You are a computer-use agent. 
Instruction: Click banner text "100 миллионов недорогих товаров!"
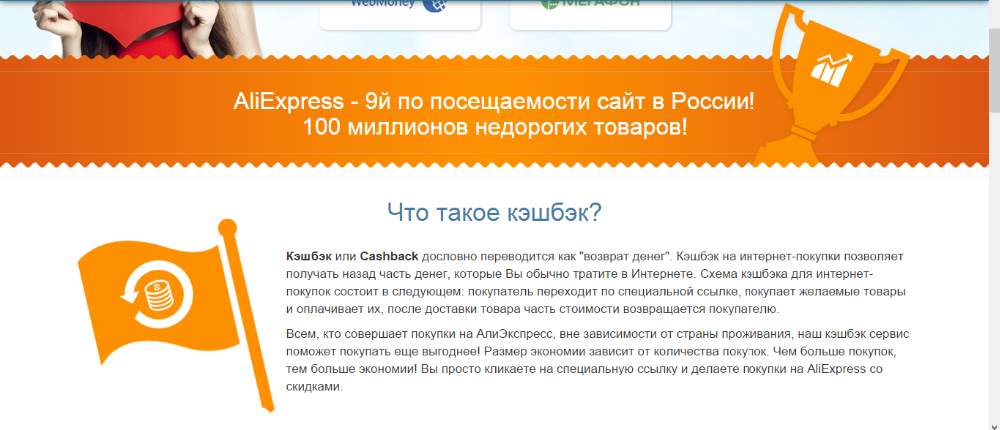[x=496, y=126]
